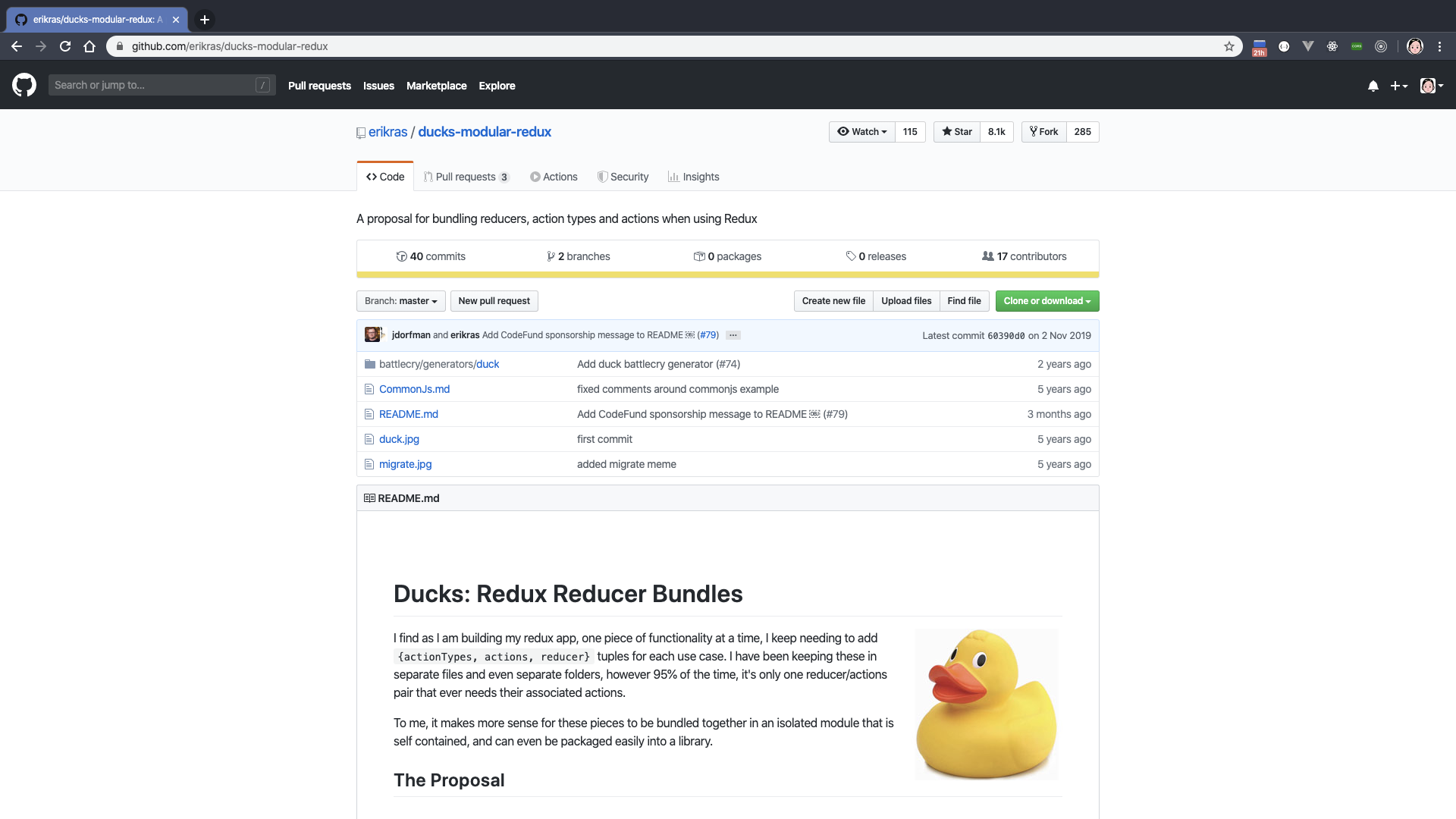1456x819 pixels.
Task: Switch to Pull requests tab
Action: click(466, 177)
